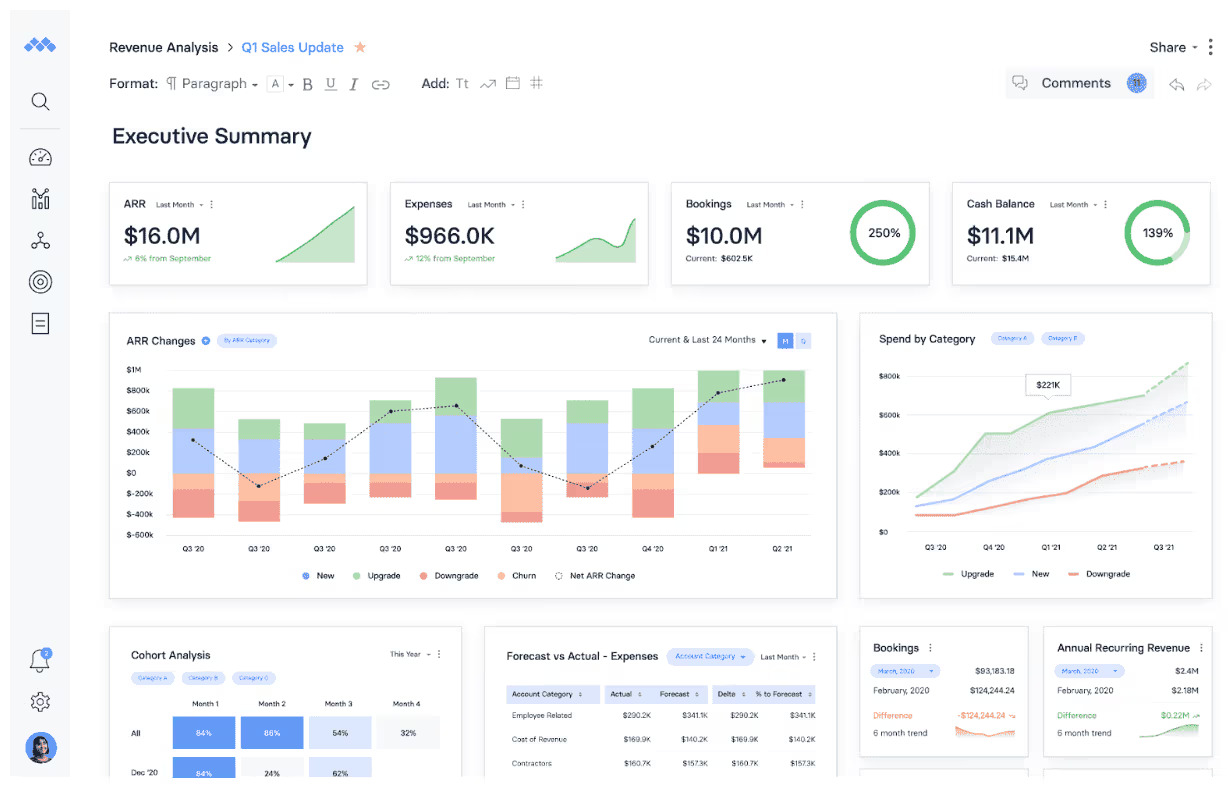Toggle the Churn series in ARR legend
The image size is (1228, 790).
click(x=517, y=576)
